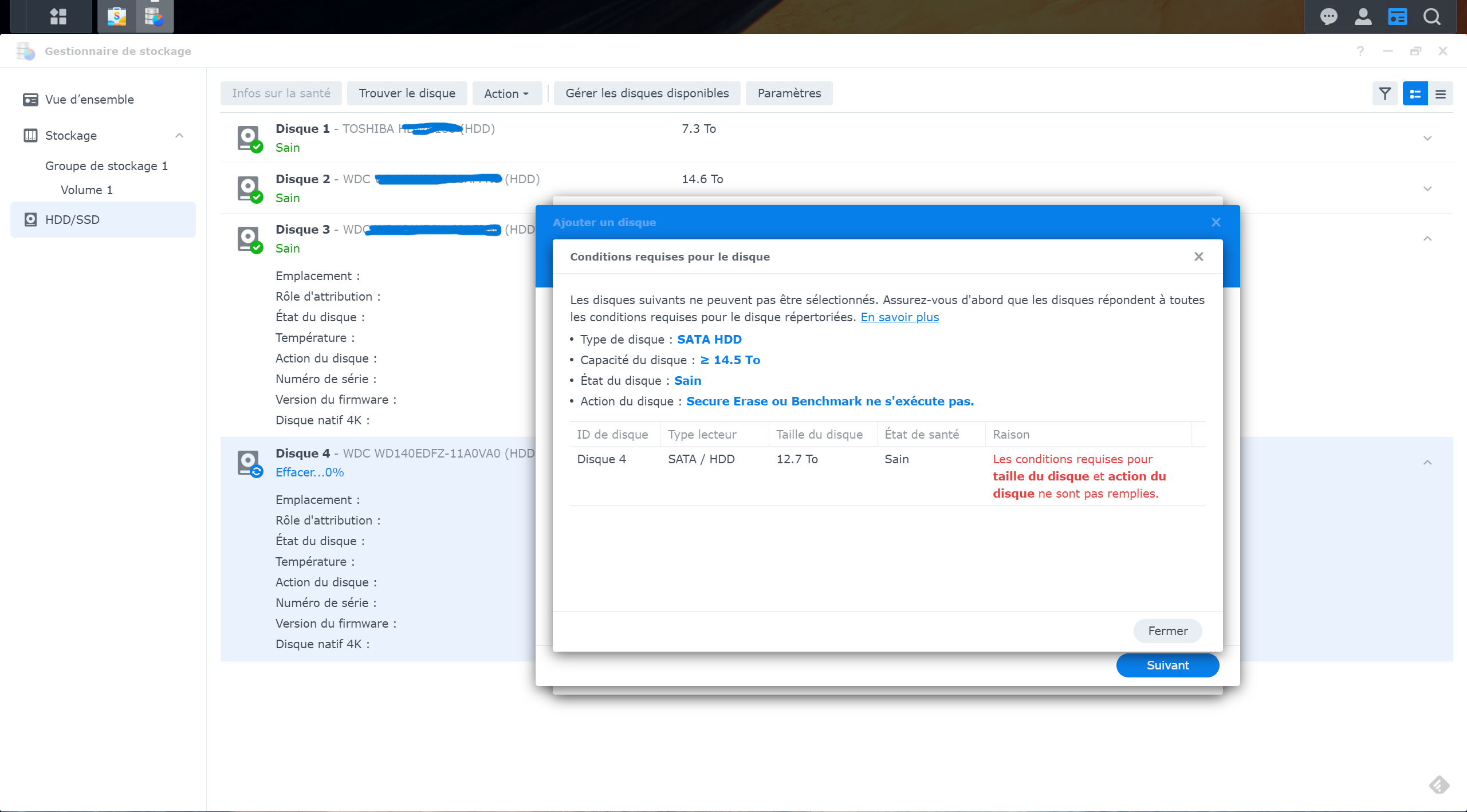Open the DSM main menu grid icon
This screenshot has height=812, width=1467.
(58, 16)
